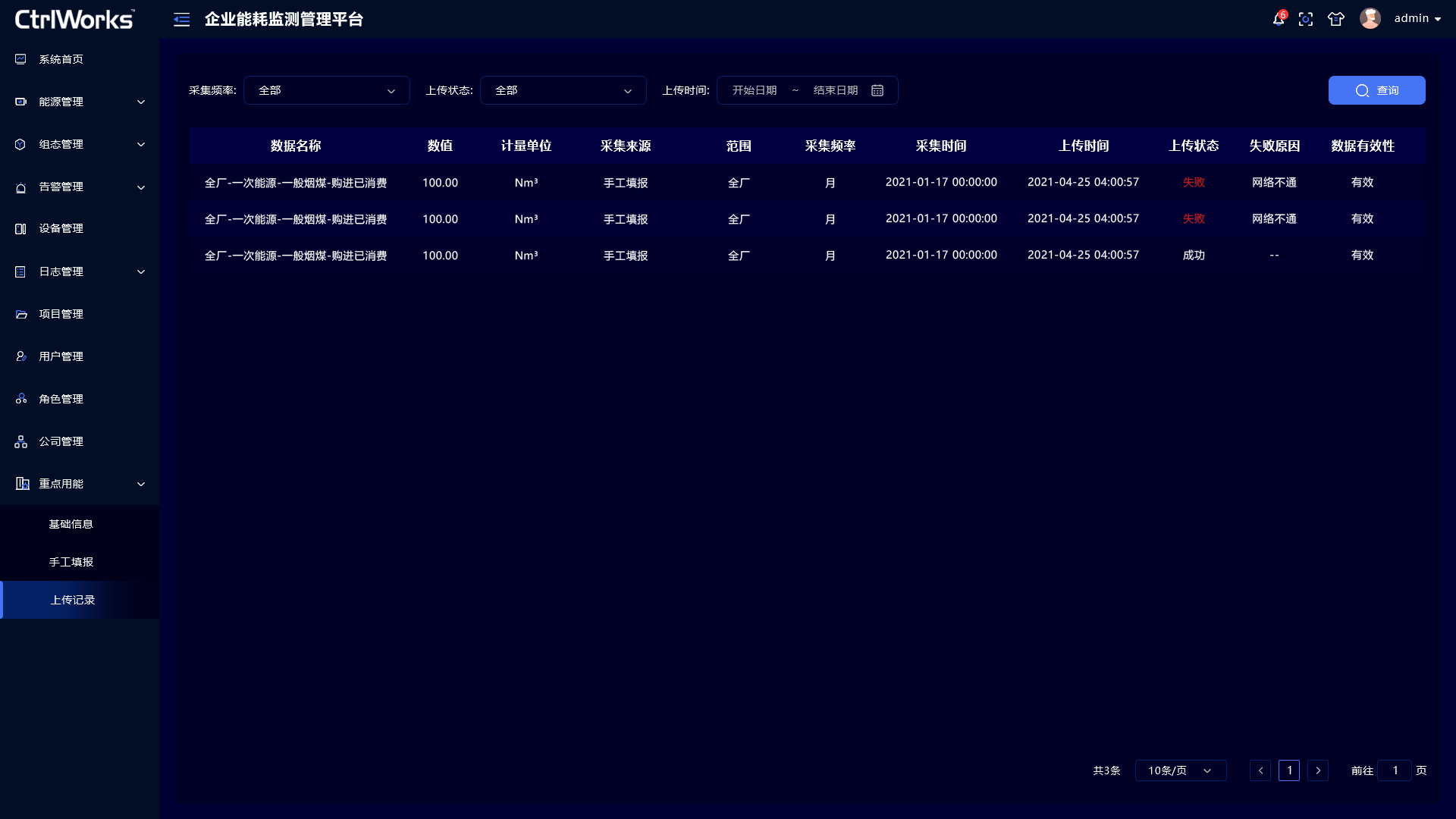The height and width of the screenshot is (819, 1456).
Task: Click the CtrlWorks logo
Action: [74, 19]
